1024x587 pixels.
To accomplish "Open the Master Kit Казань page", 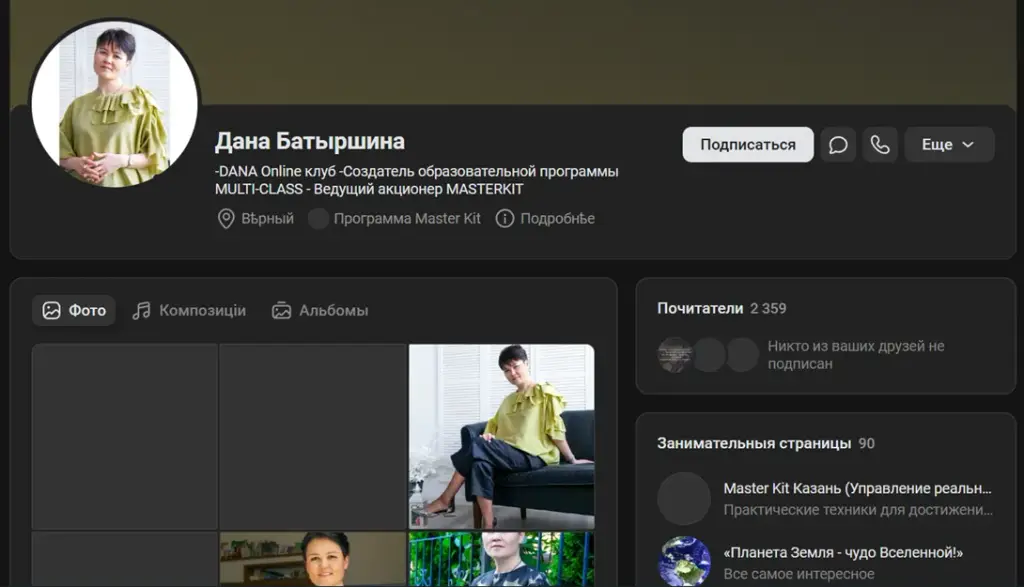I will click(857, 488).
